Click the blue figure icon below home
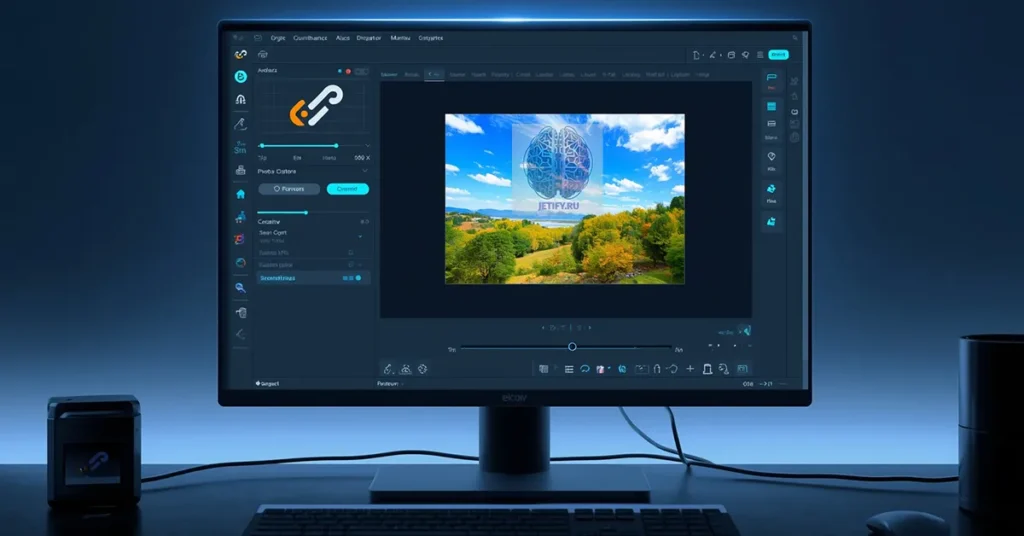 coord(240,217)
